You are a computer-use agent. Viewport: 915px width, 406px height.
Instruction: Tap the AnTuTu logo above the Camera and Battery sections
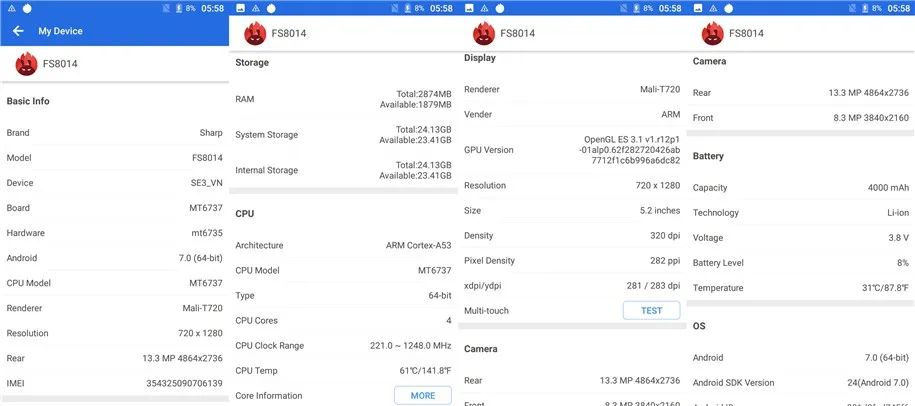713,33
